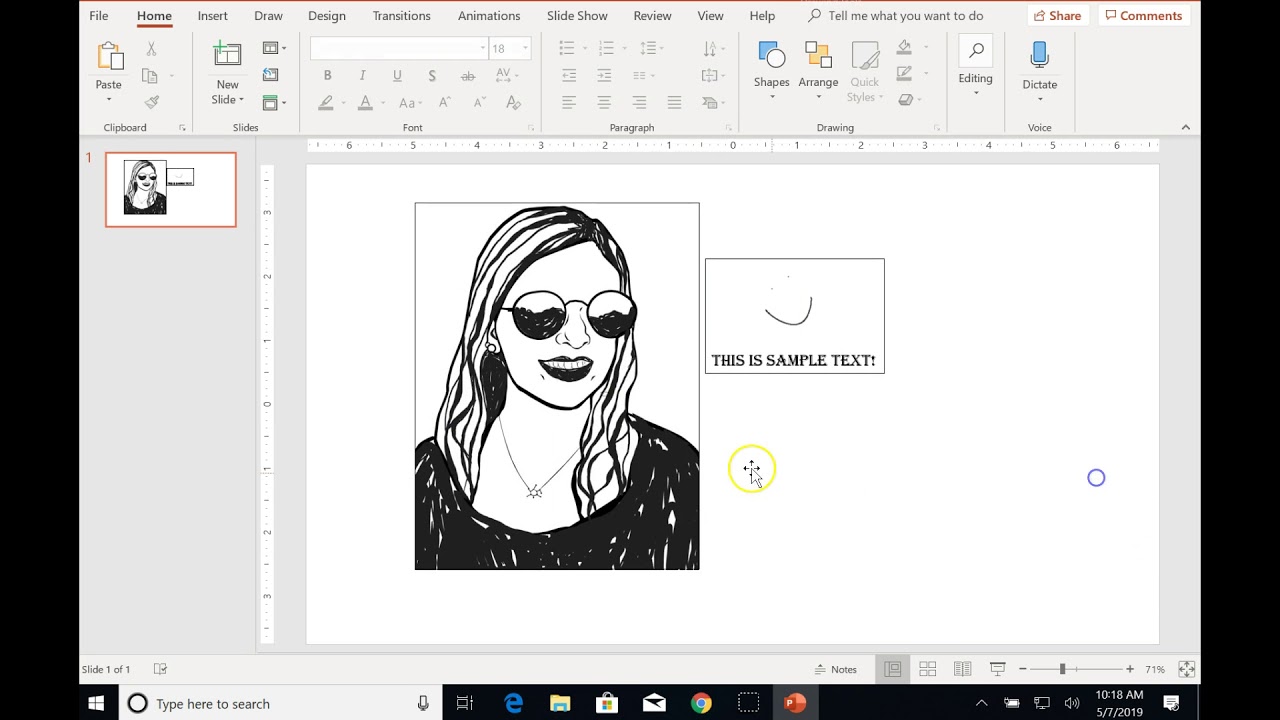
Task: Open the Insert tab
Action: coord(212,16)
